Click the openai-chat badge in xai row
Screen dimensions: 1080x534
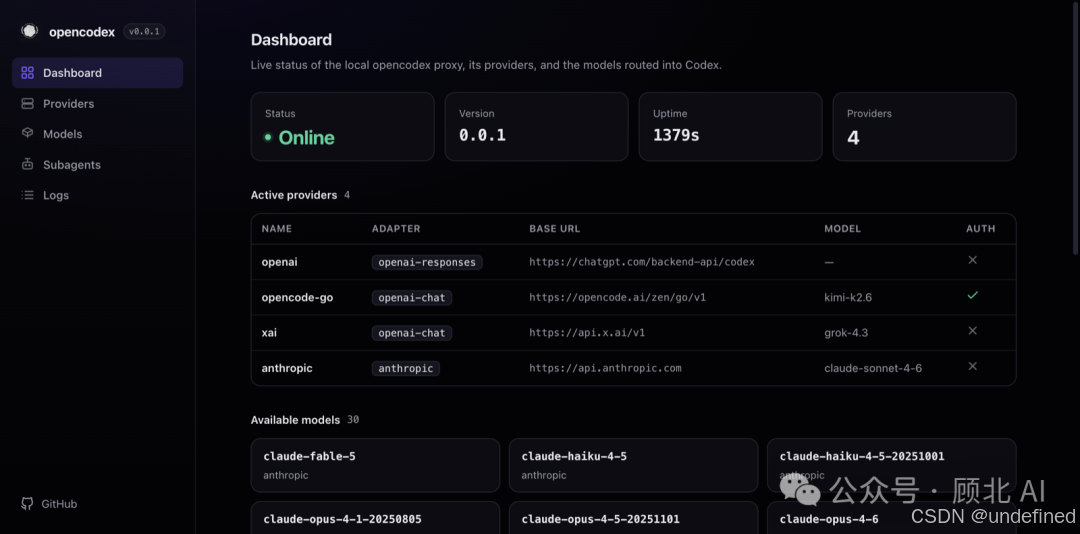412,333
